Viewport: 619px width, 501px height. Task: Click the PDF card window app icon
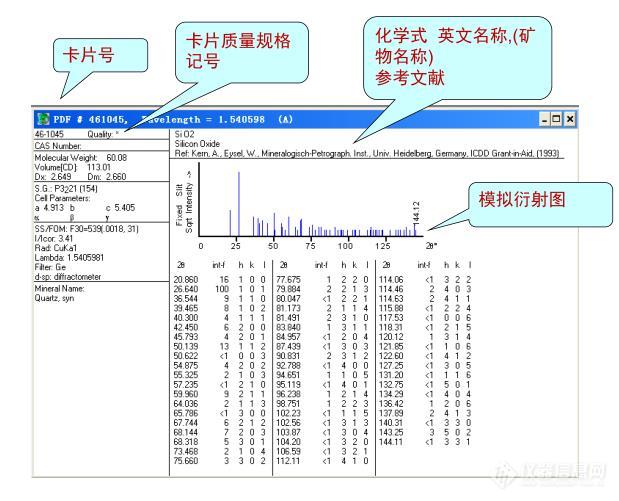pos(43,119)
